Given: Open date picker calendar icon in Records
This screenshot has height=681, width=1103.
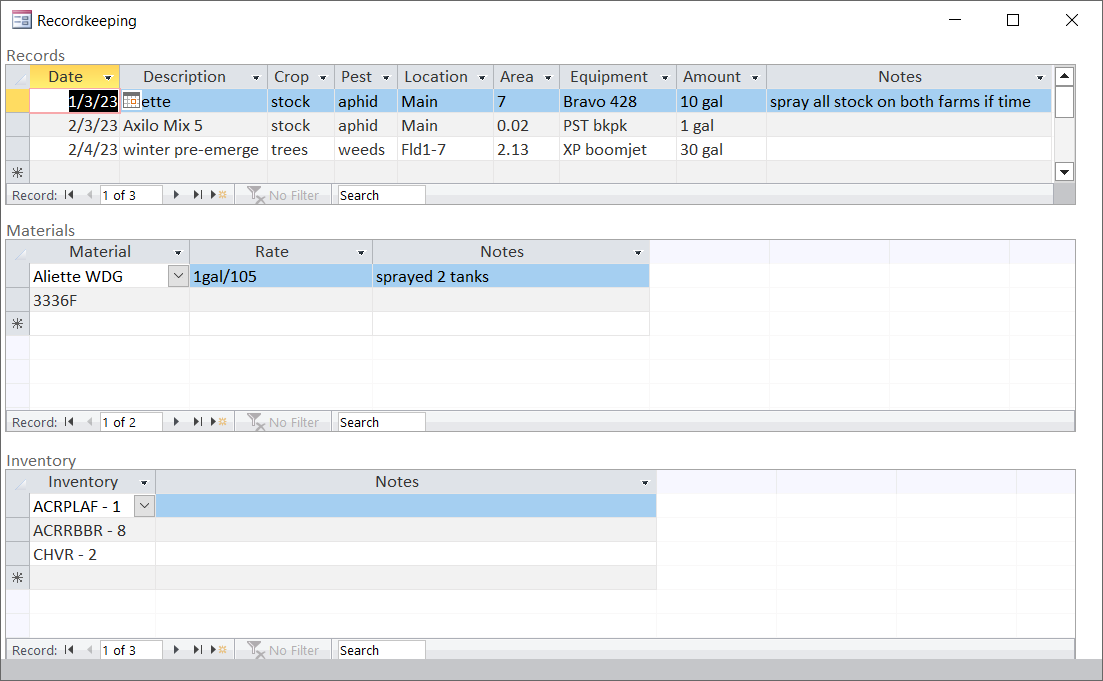Looking at the screenshot, I should [x=131, y=101].
